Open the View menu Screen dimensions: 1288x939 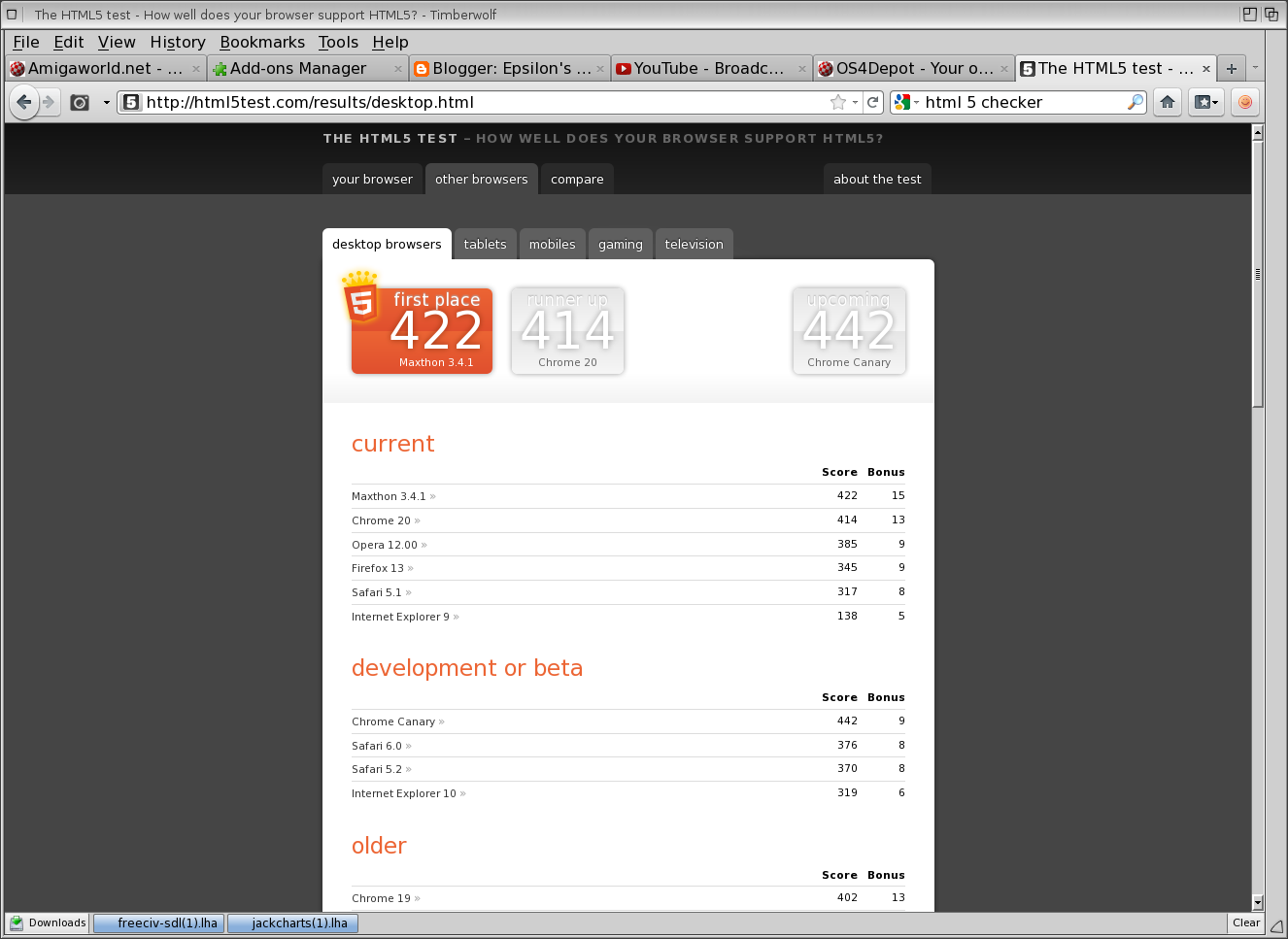click(x=117, y=42)
